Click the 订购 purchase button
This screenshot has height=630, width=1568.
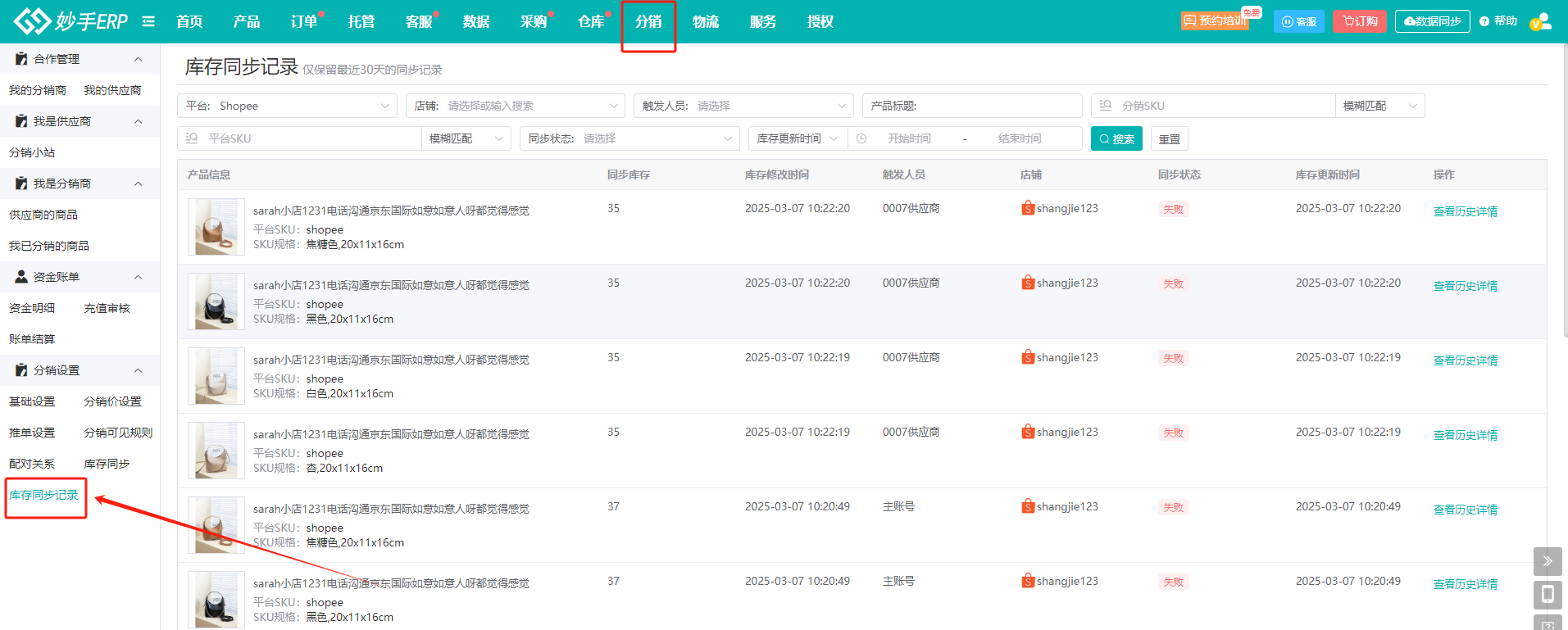pyautogui.click(x=1360, y=21)
